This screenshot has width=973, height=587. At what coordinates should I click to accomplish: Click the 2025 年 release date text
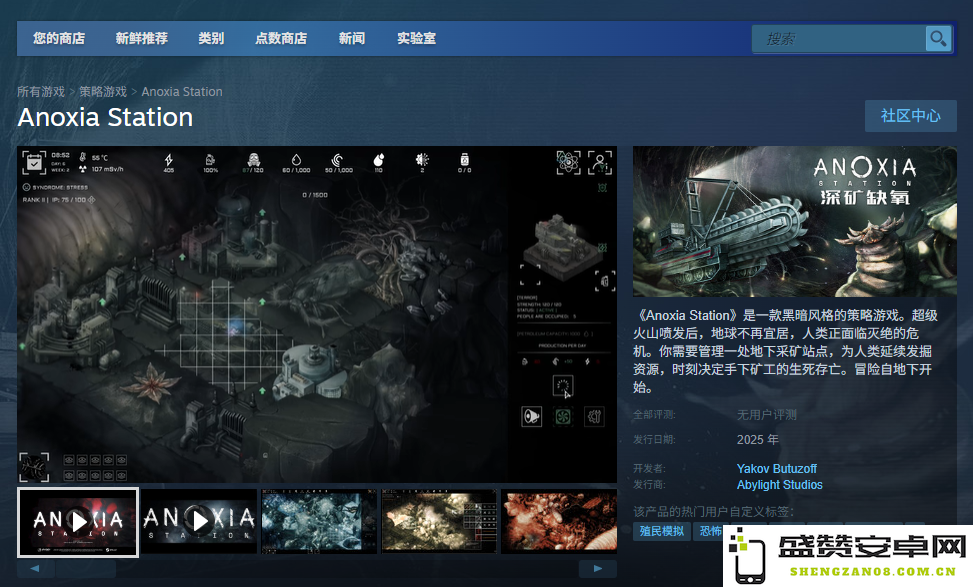coord(757,439)
